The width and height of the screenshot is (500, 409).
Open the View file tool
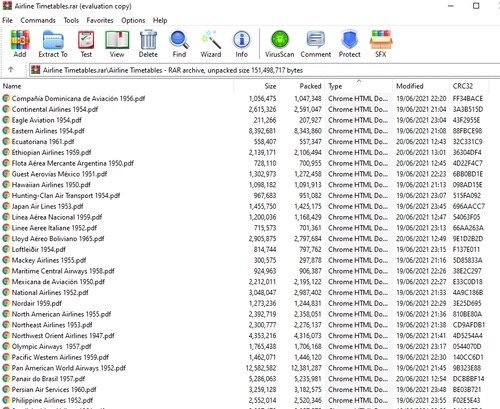point(117,43)
